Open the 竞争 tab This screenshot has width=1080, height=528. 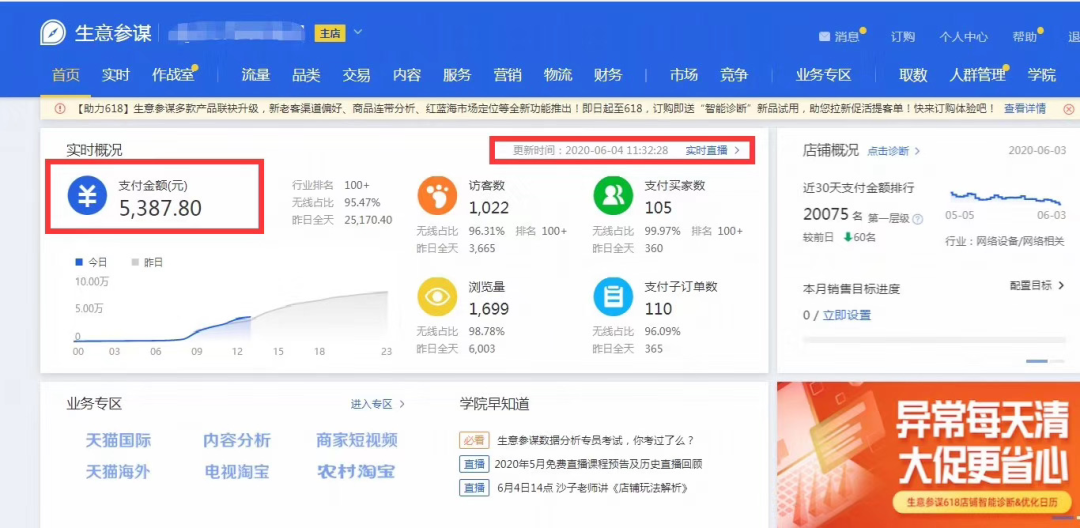734,75
